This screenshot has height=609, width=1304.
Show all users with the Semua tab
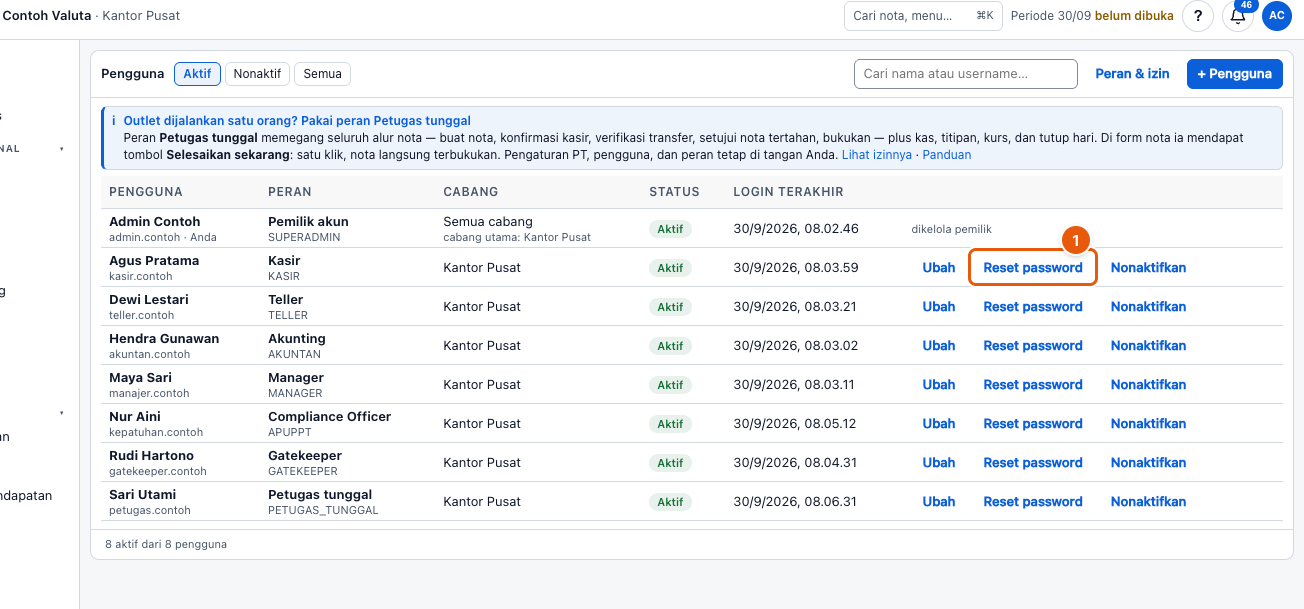coord(322,74)
